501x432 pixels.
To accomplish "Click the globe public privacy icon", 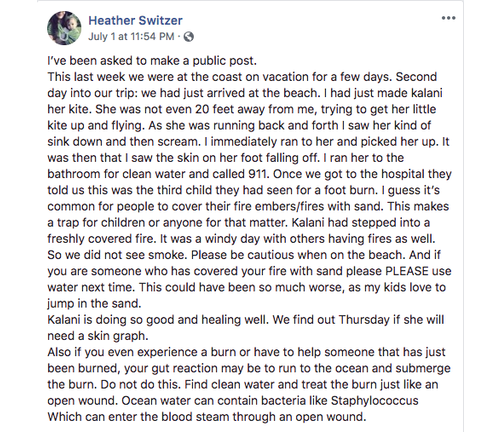I will coord(189,36).
